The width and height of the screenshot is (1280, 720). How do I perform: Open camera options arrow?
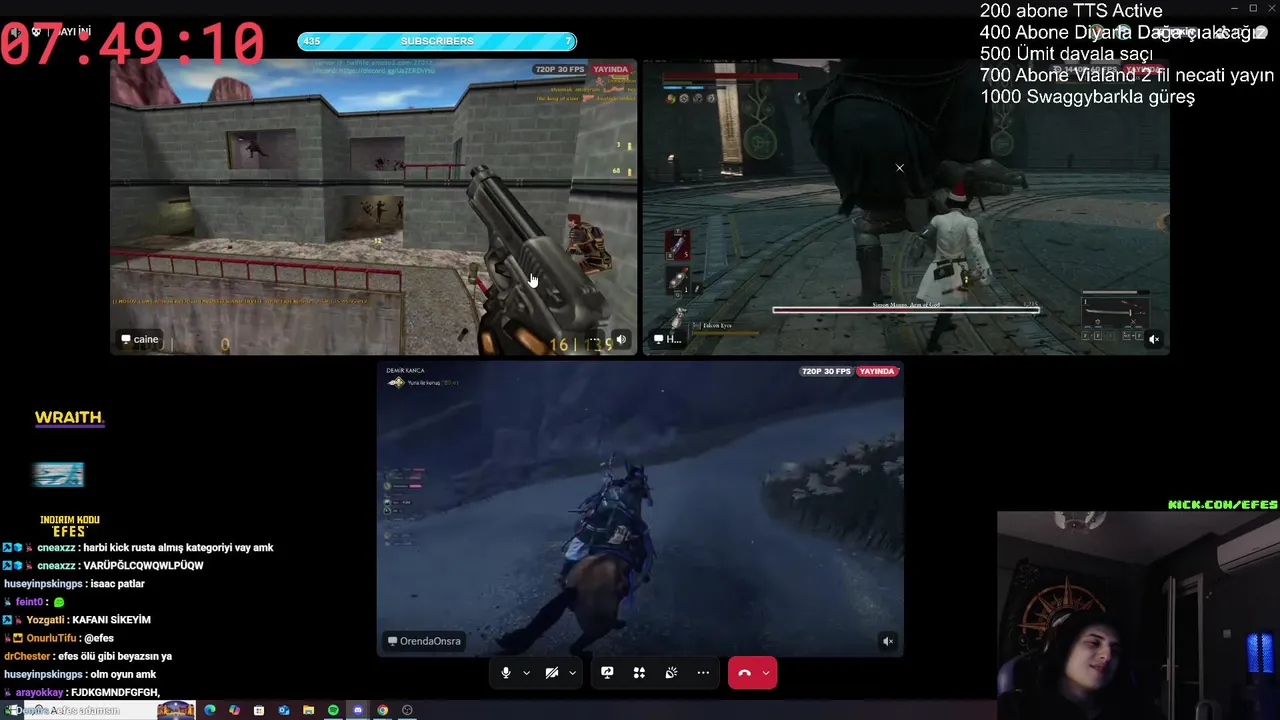(572, 673)
